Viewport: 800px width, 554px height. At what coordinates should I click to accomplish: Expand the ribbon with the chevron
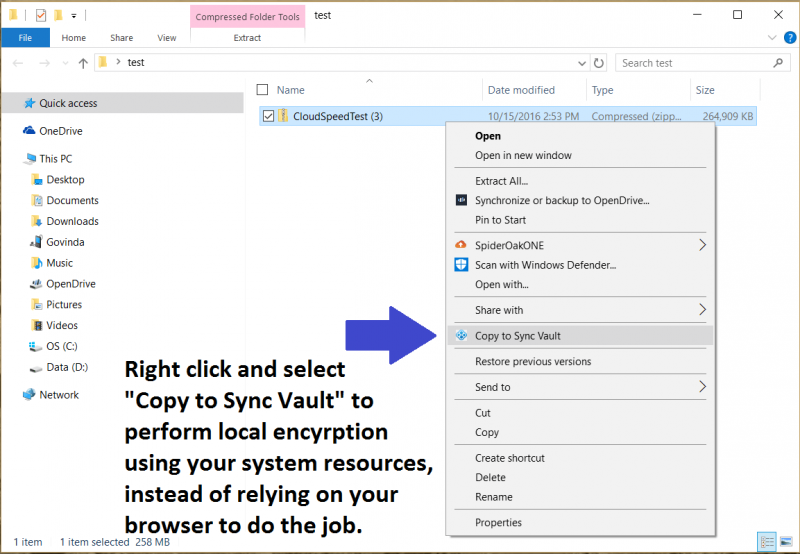click(772, 37)
